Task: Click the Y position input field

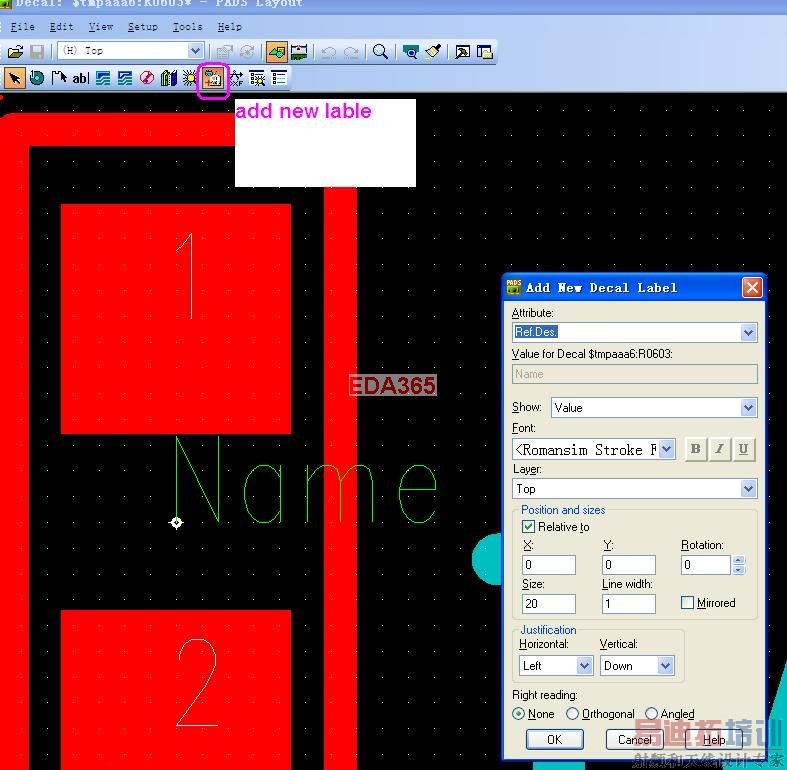Action: (629, 565)
